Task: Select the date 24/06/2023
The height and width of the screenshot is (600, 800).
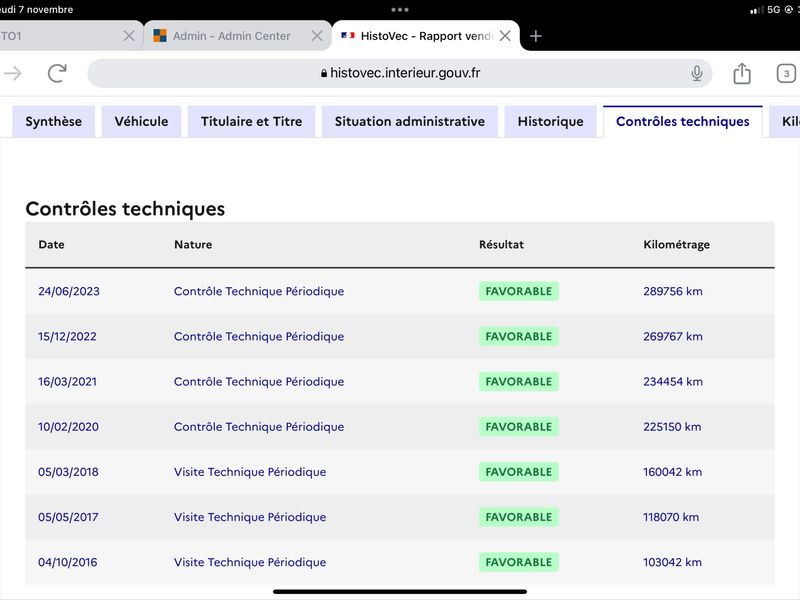Action: [x=69, y=291]
